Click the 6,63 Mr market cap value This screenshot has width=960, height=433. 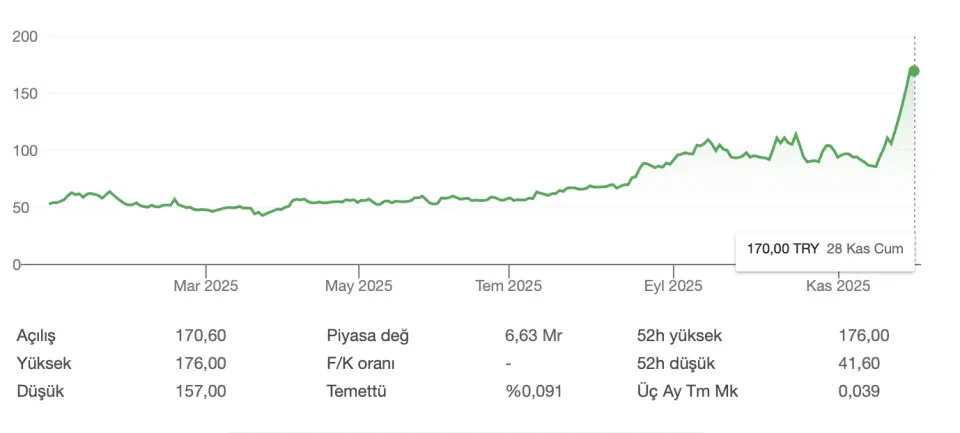click(534, 336)
